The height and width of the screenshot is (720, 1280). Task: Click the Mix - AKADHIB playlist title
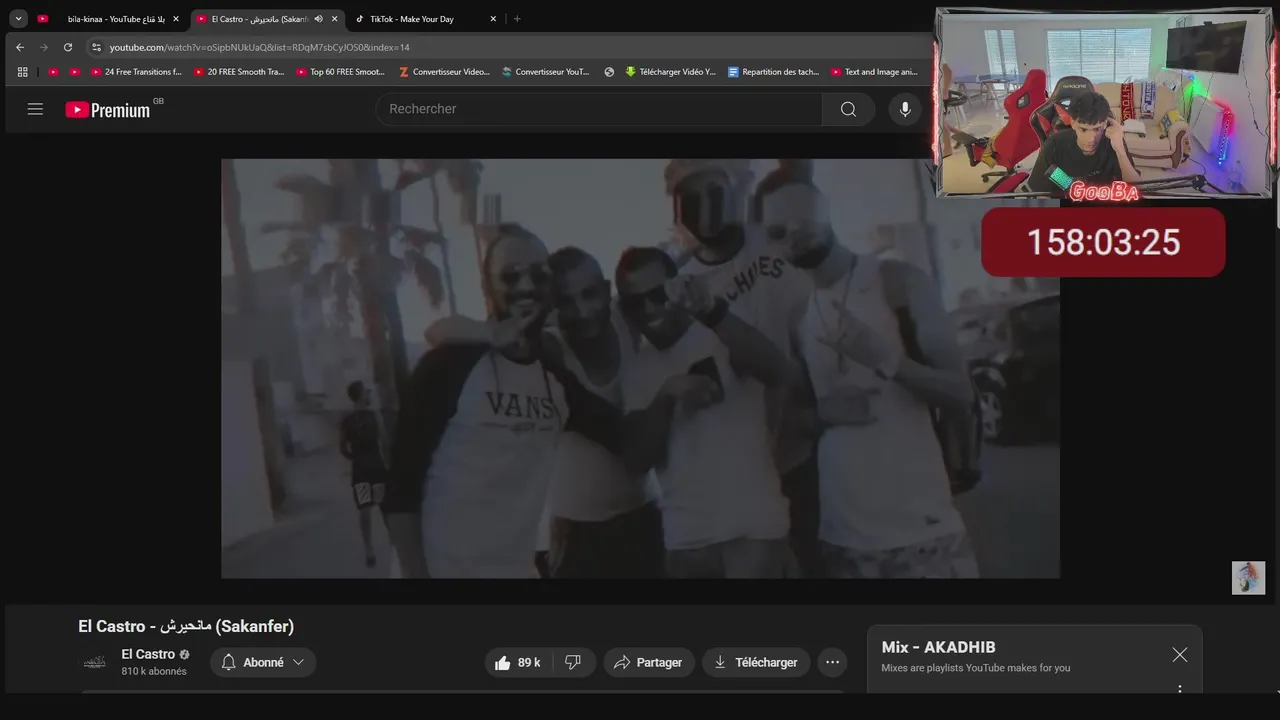[938, 647]
